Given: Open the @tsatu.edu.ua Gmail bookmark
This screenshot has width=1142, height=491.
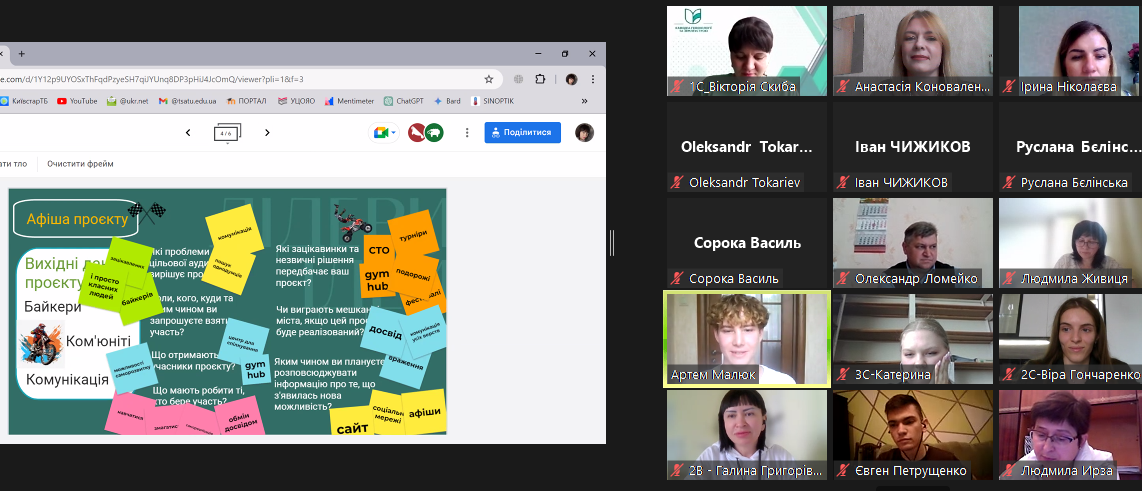Looking at the screenshot, I should click(187, 101).
